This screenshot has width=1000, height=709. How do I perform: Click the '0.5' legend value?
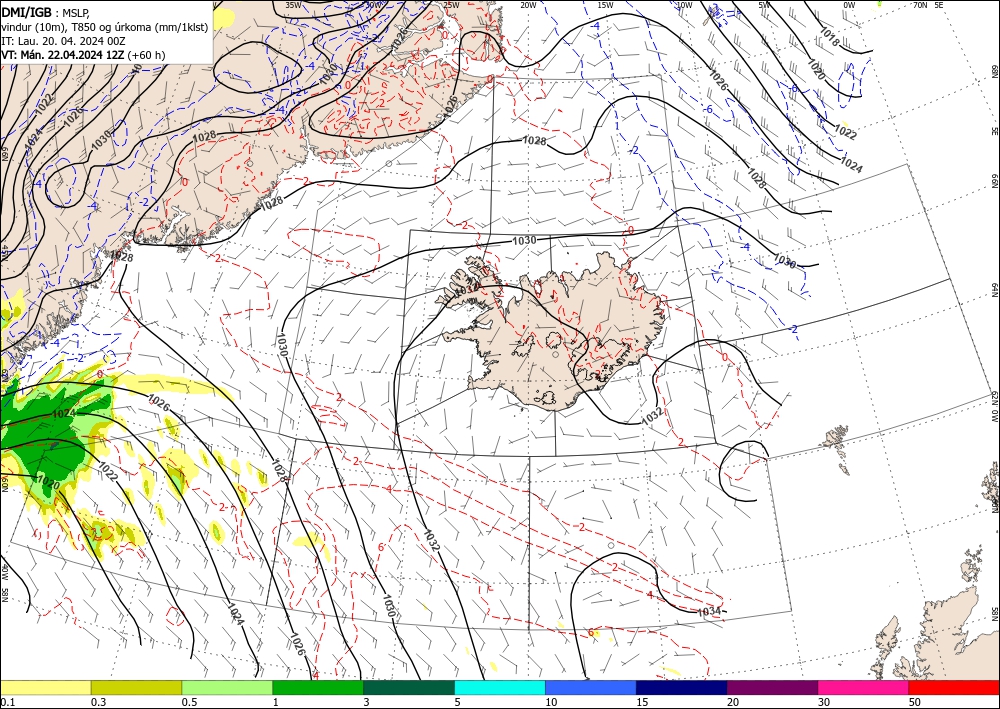click(x=189, y=702)
